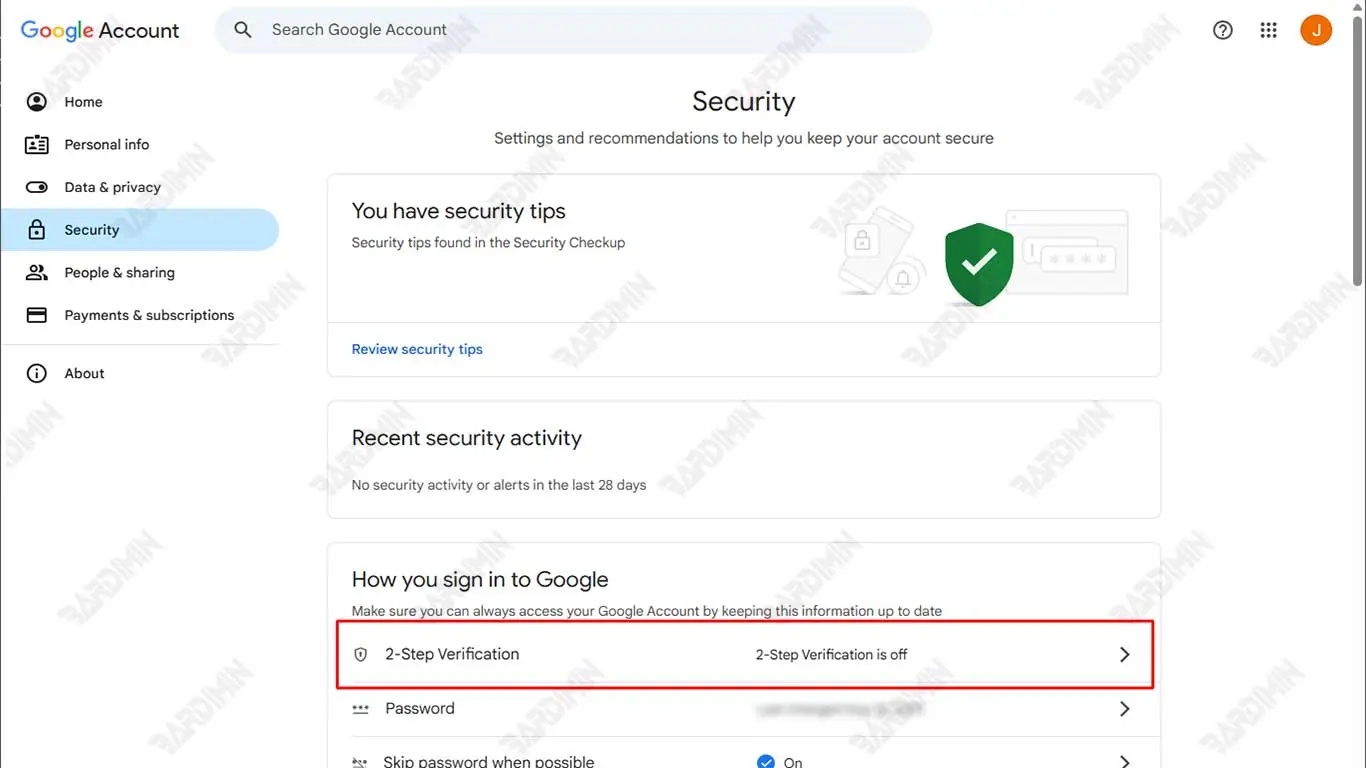Expand the 2-Step Verification chevron arrow
The height and width of the screenshot is (768, 1366).
(1124, 654)
